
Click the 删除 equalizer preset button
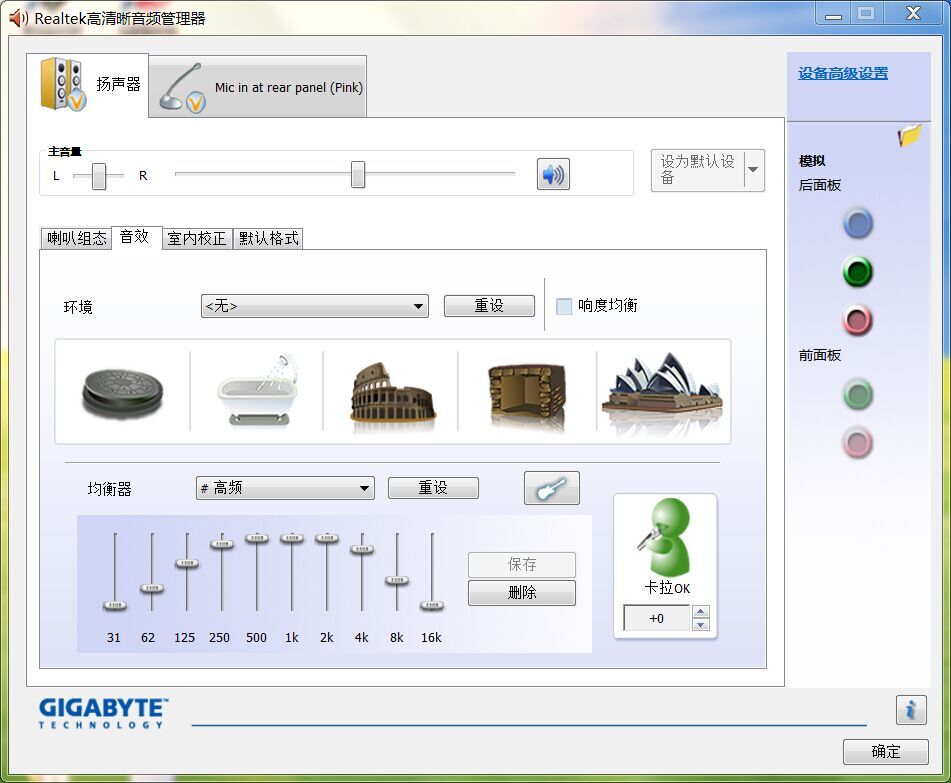pos(522,593)
